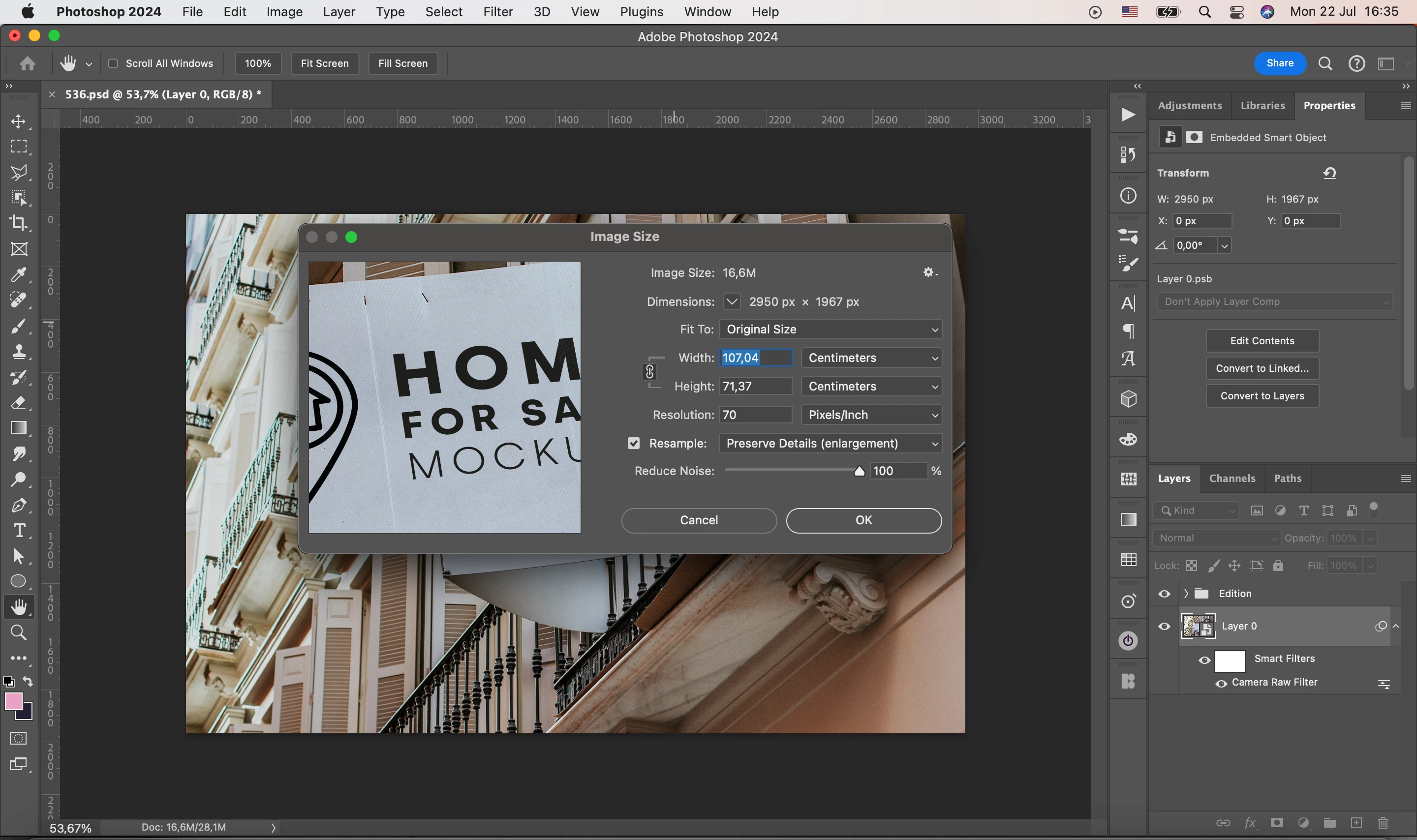Toggle the constrain proportions link icon
1417x840 pixels.
[x=649, y=372]
